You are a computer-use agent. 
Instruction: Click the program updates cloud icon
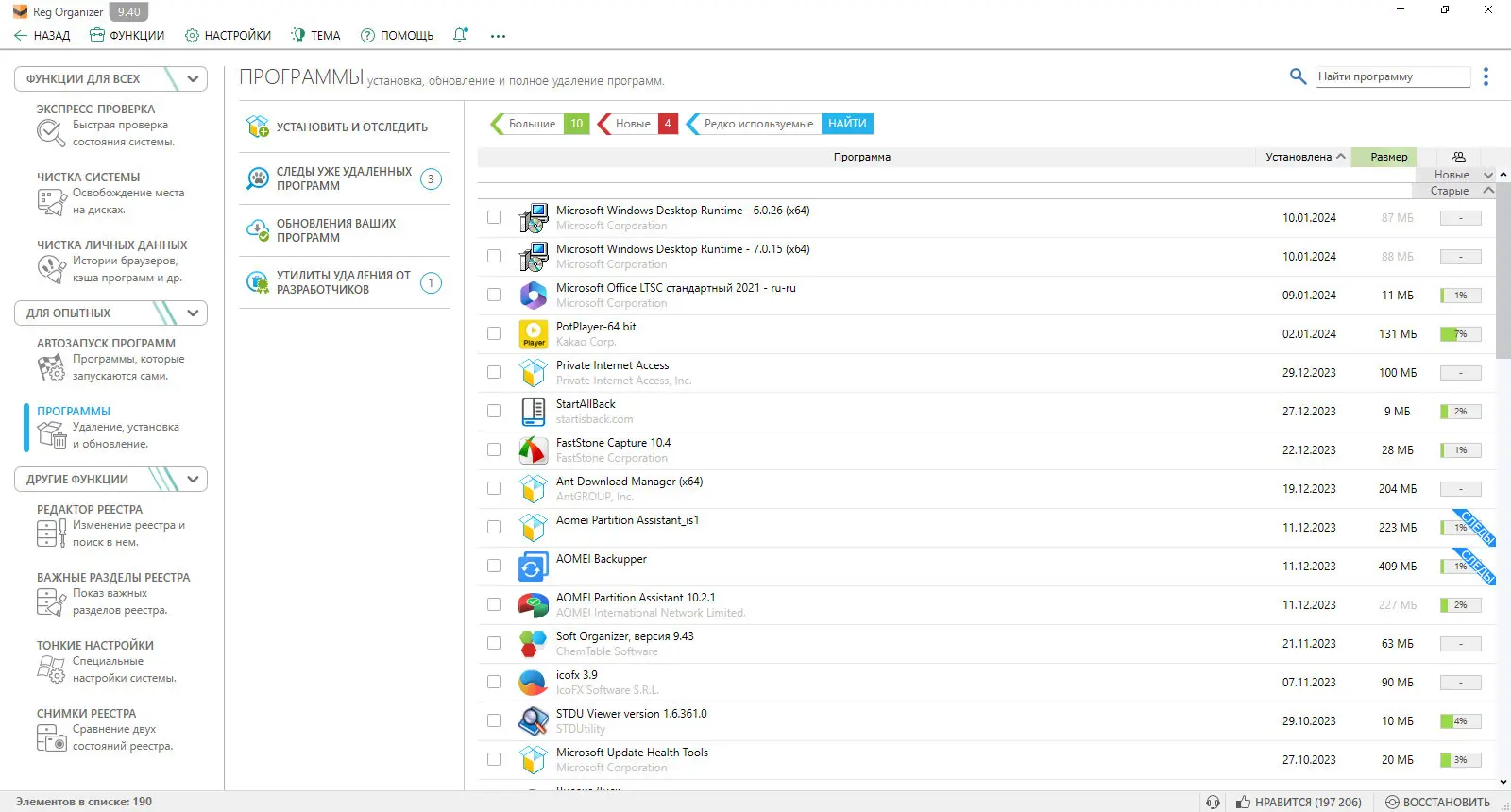(258, 230)
